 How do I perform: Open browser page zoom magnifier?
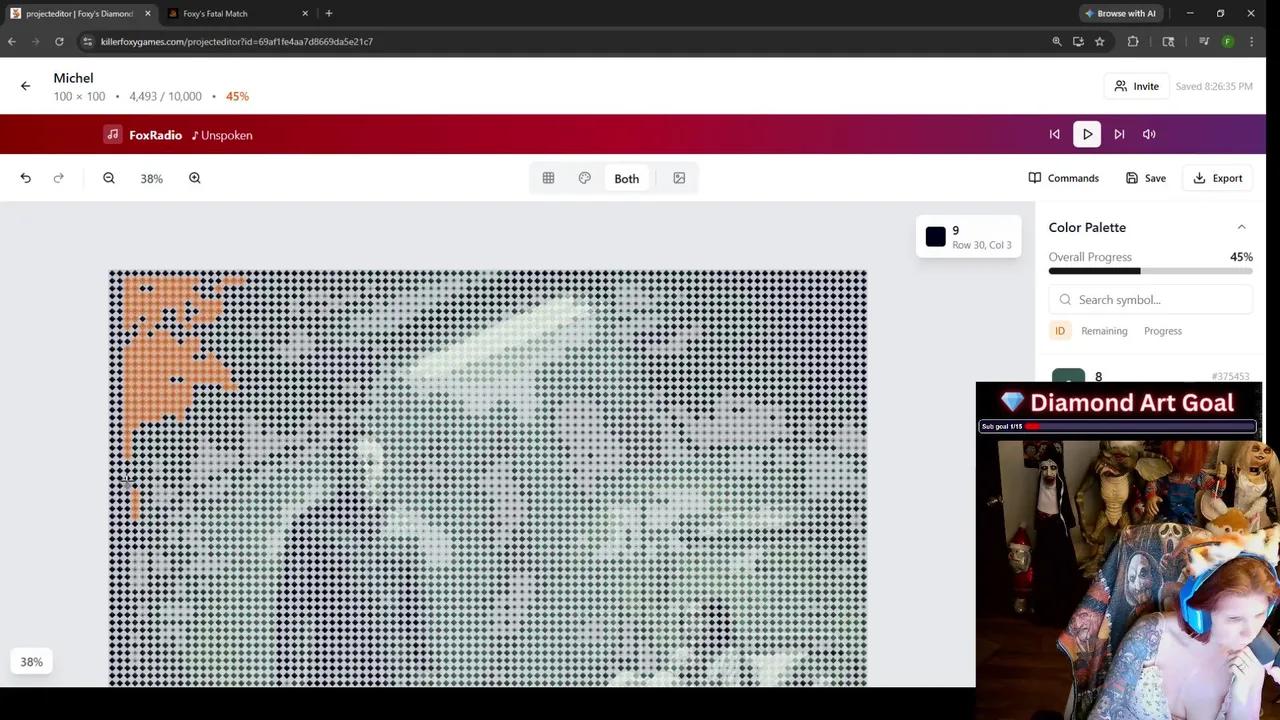[x=1057, y=41]
